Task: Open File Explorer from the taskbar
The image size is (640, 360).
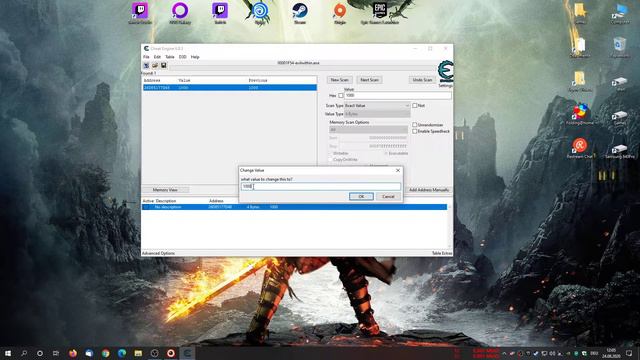Action: [138, 353]
